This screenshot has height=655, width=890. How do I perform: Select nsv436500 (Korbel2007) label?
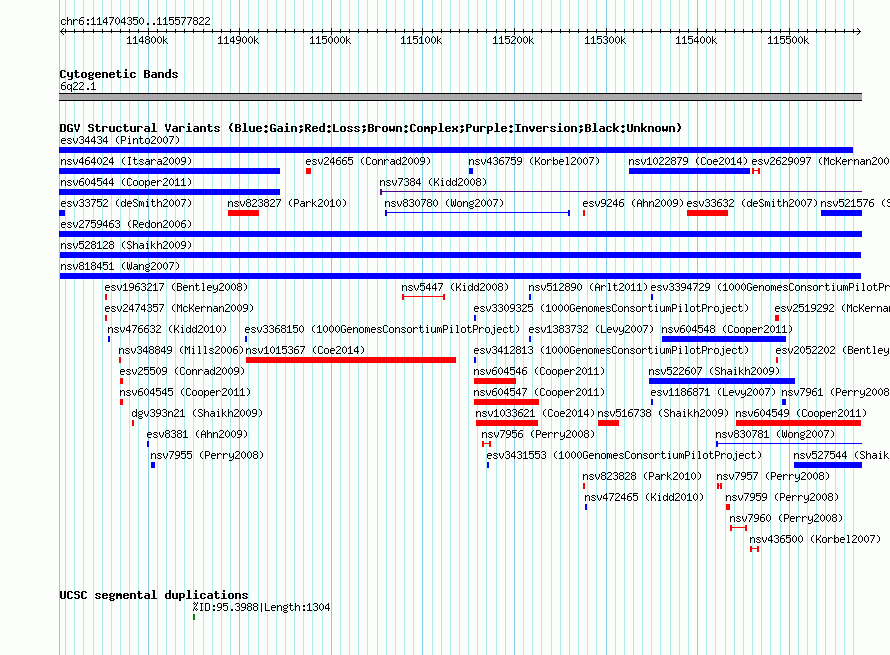pos(815,539)
